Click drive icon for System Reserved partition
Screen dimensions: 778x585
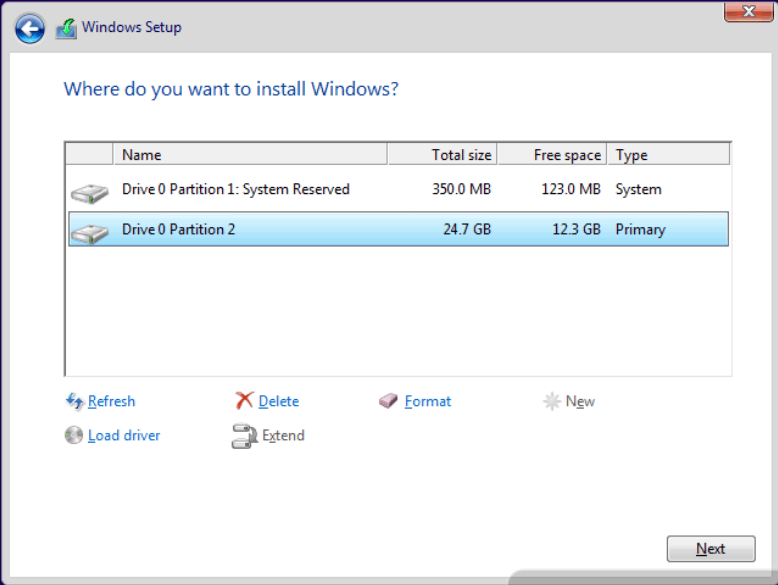coord(89,193)
